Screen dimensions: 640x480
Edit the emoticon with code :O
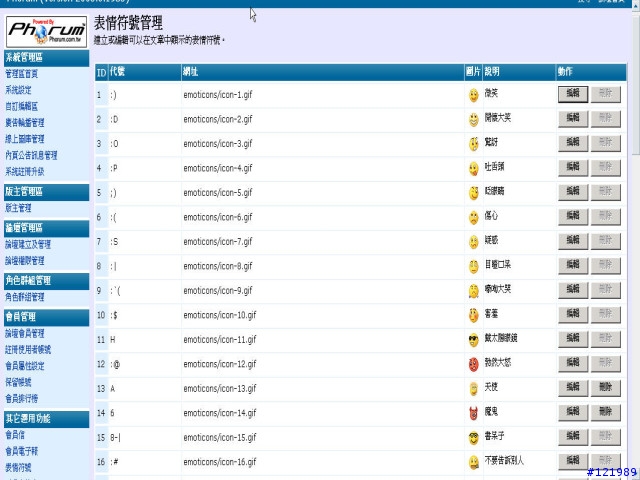click(x=573, y=143)
